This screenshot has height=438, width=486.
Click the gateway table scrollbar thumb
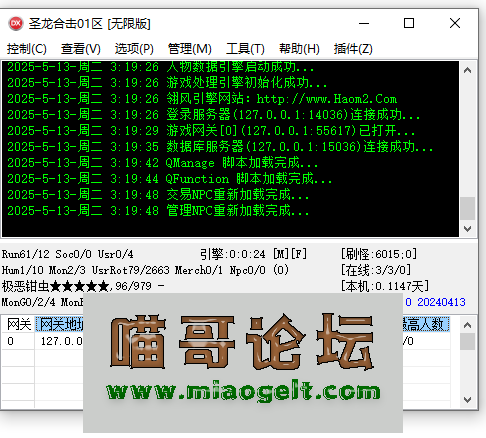pos(467,342)
